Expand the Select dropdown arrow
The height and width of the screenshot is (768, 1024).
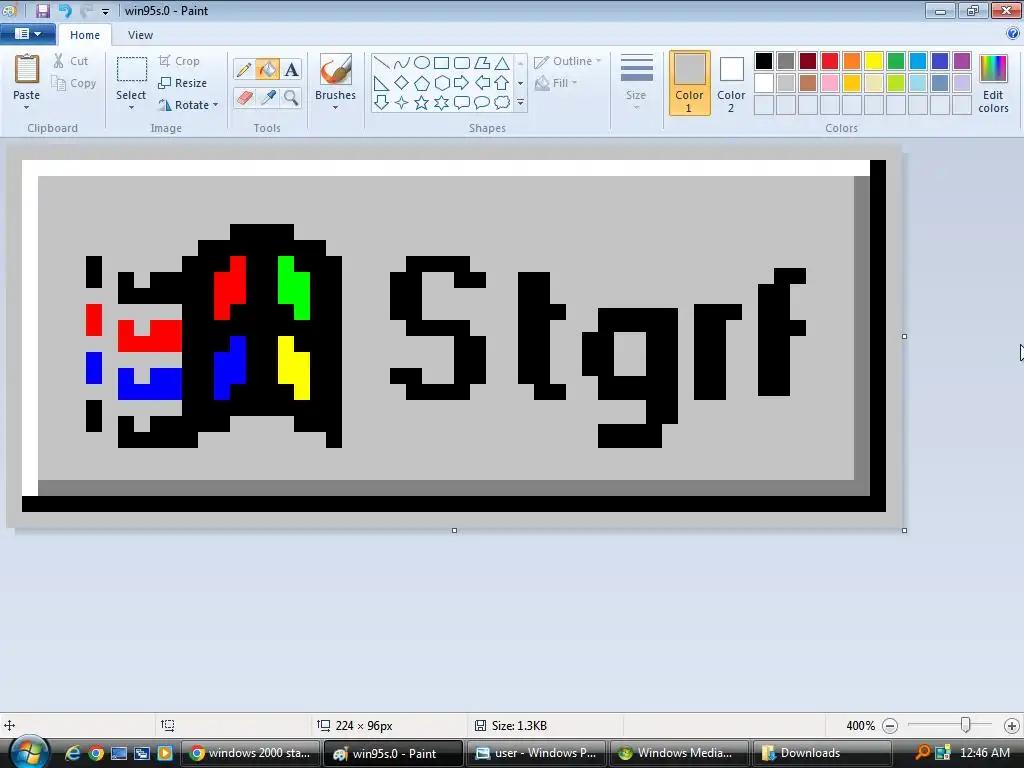[x=131, y=108]
